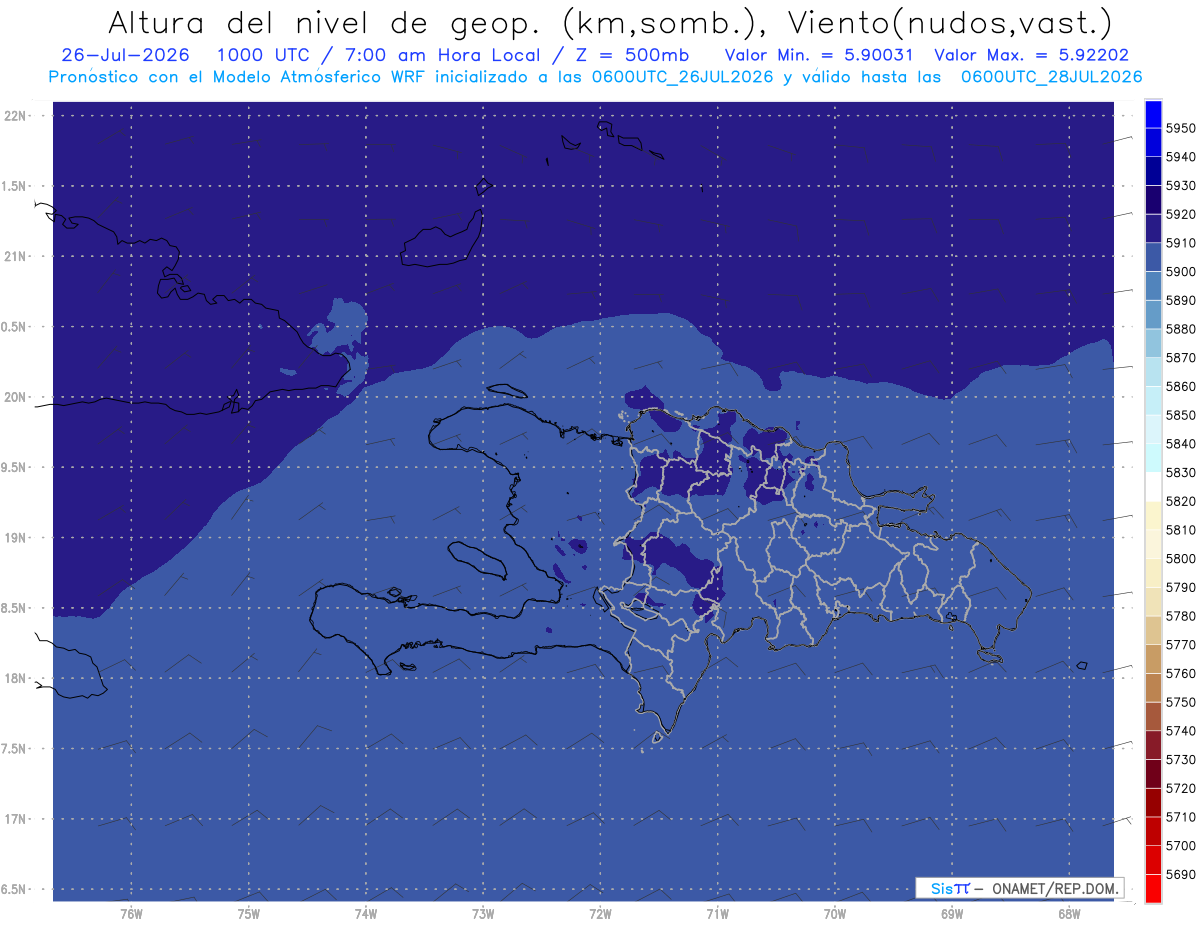The width and height of the screenshot is (1200, 927).
Task: Click the '71W' longitude axis label
Action: [x=717, y=913]
